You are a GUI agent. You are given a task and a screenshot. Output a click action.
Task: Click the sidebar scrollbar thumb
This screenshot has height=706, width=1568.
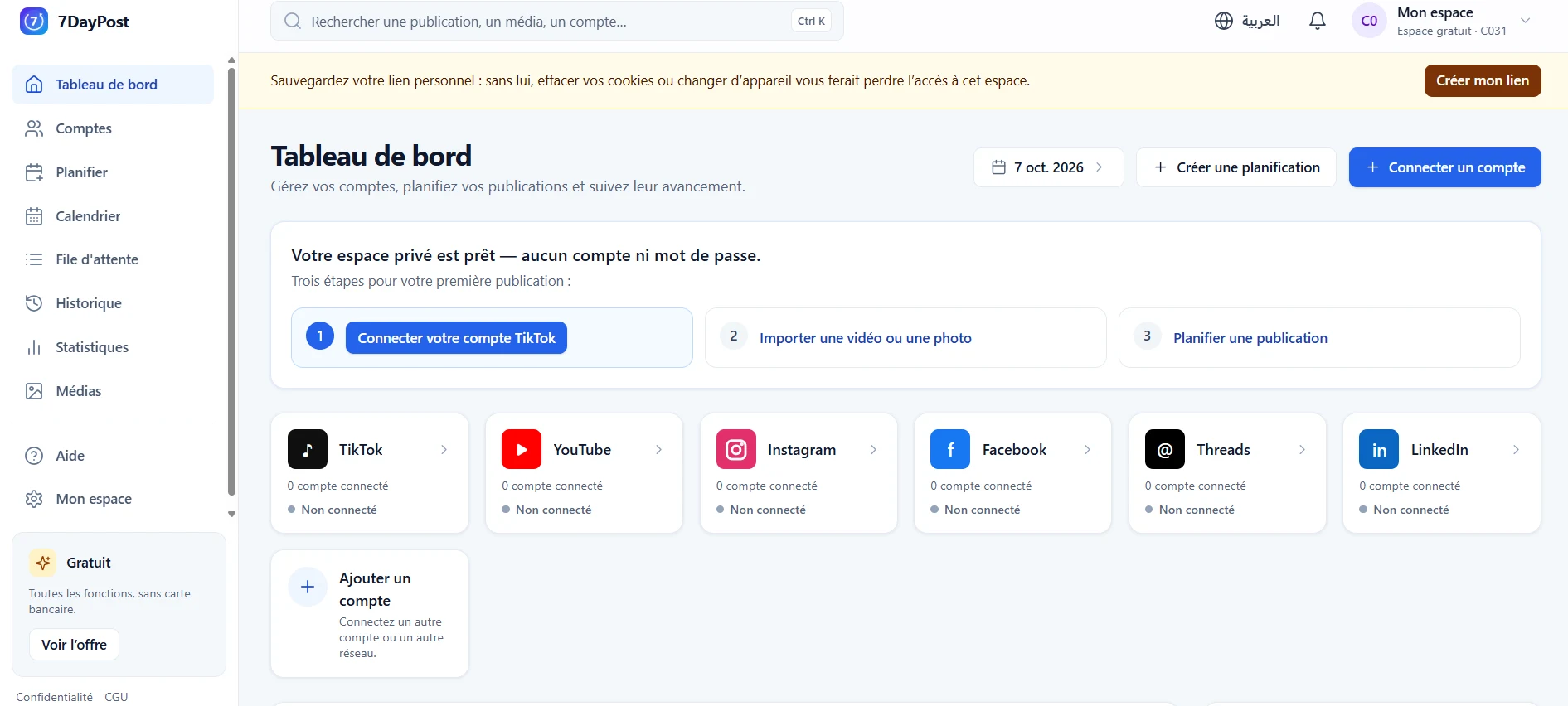click(231, 282)
